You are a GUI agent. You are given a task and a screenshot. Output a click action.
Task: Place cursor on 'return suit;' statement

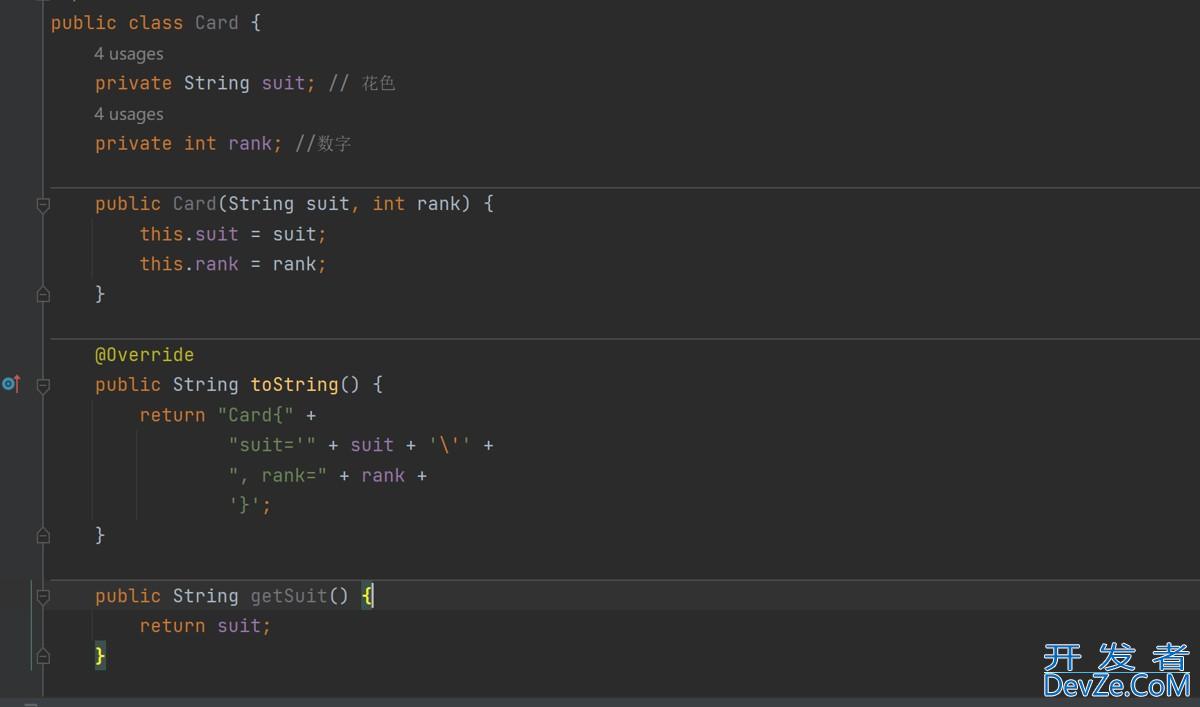(205, 626)
